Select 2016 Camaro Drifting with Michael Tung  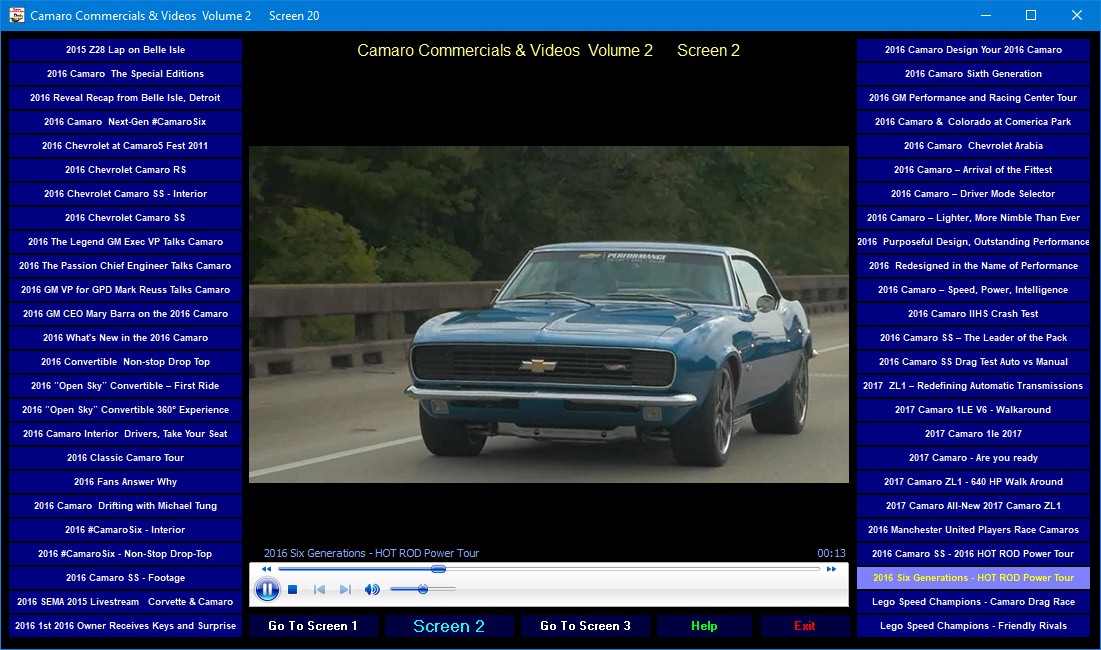126,506
